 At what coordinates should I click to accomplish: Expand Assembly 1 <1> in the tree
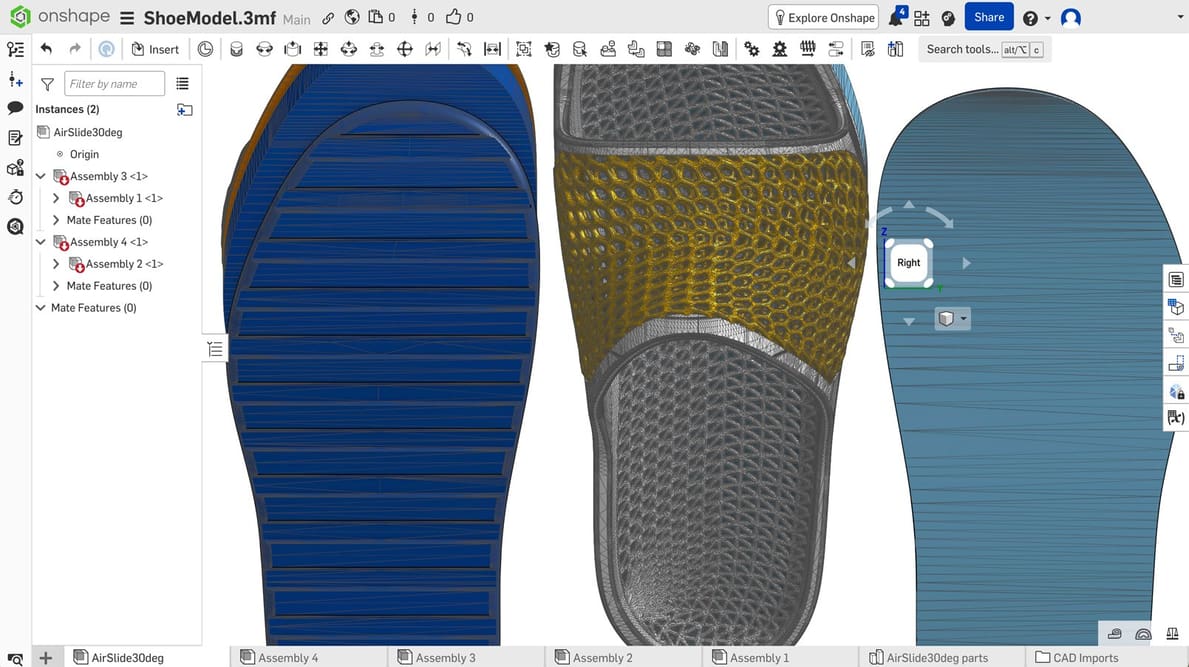[x=56, y=197]
